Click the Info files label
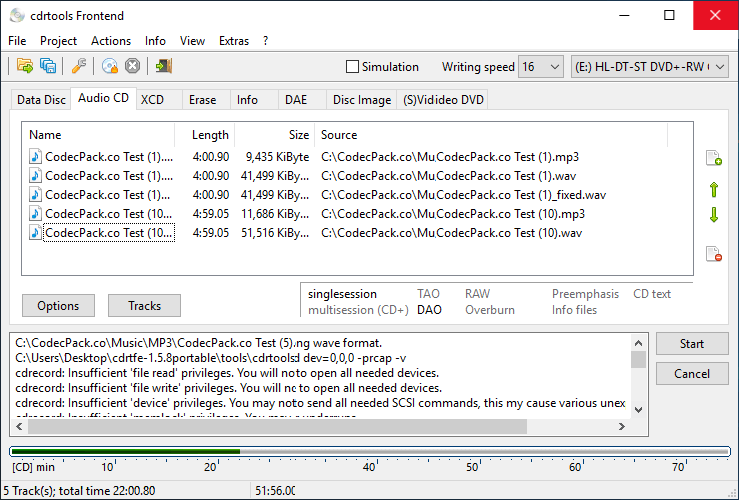The height and width of the screenshot is (500, 739). [x=575, y=310]
